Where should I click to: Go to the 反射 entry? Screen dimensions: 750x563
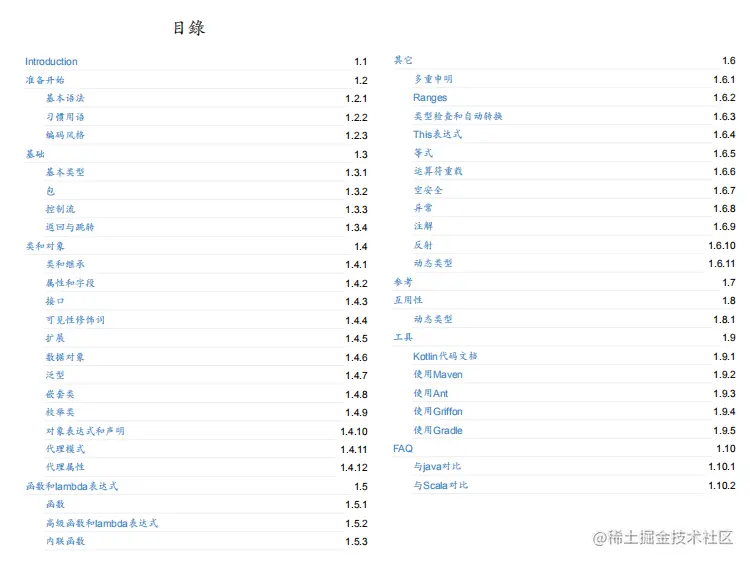[x=423, y=245]
